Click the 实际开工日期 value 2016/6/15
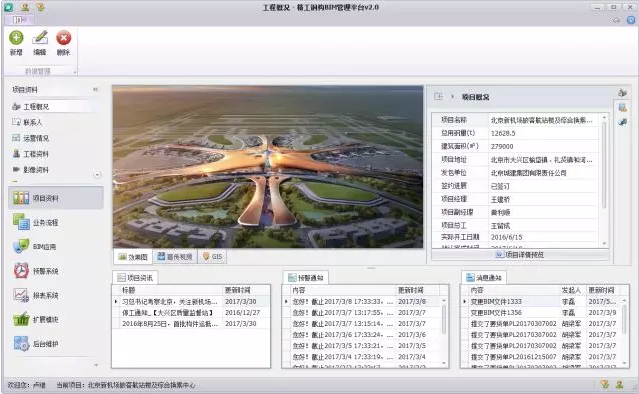This screenshot has height=394, width=639. (543, 237)
